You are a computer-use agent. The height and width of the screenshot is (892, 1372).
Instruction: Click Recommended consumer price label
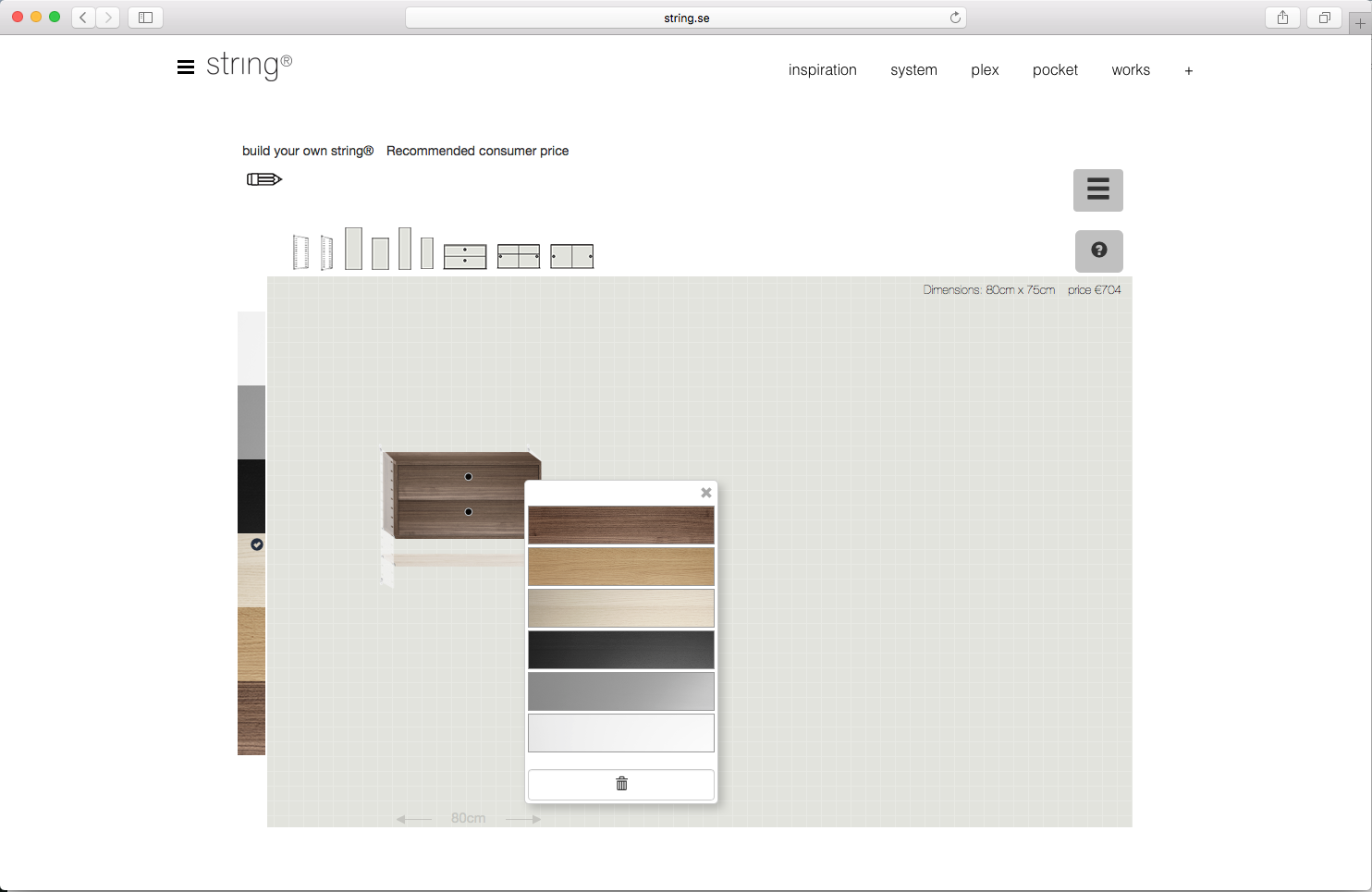[477, 151]
